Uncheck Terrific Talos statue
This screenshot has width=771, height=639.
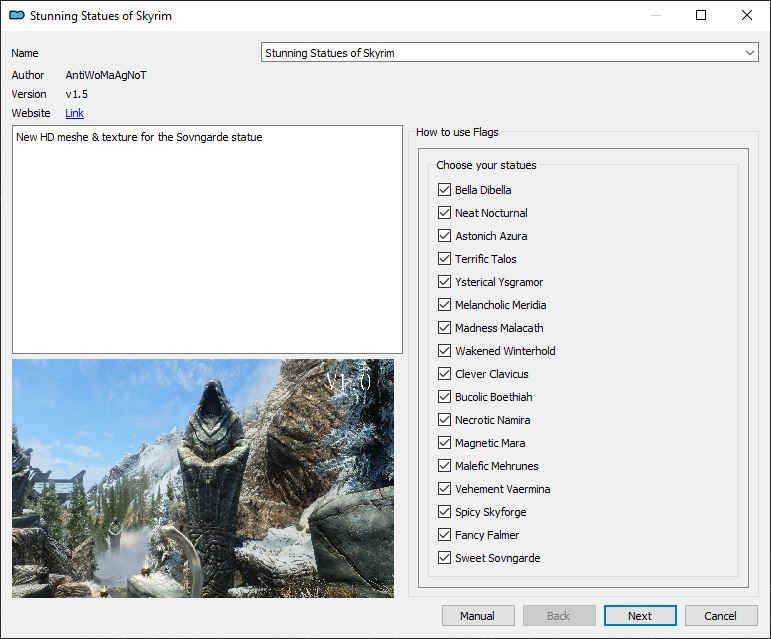[x=444, y=259]
